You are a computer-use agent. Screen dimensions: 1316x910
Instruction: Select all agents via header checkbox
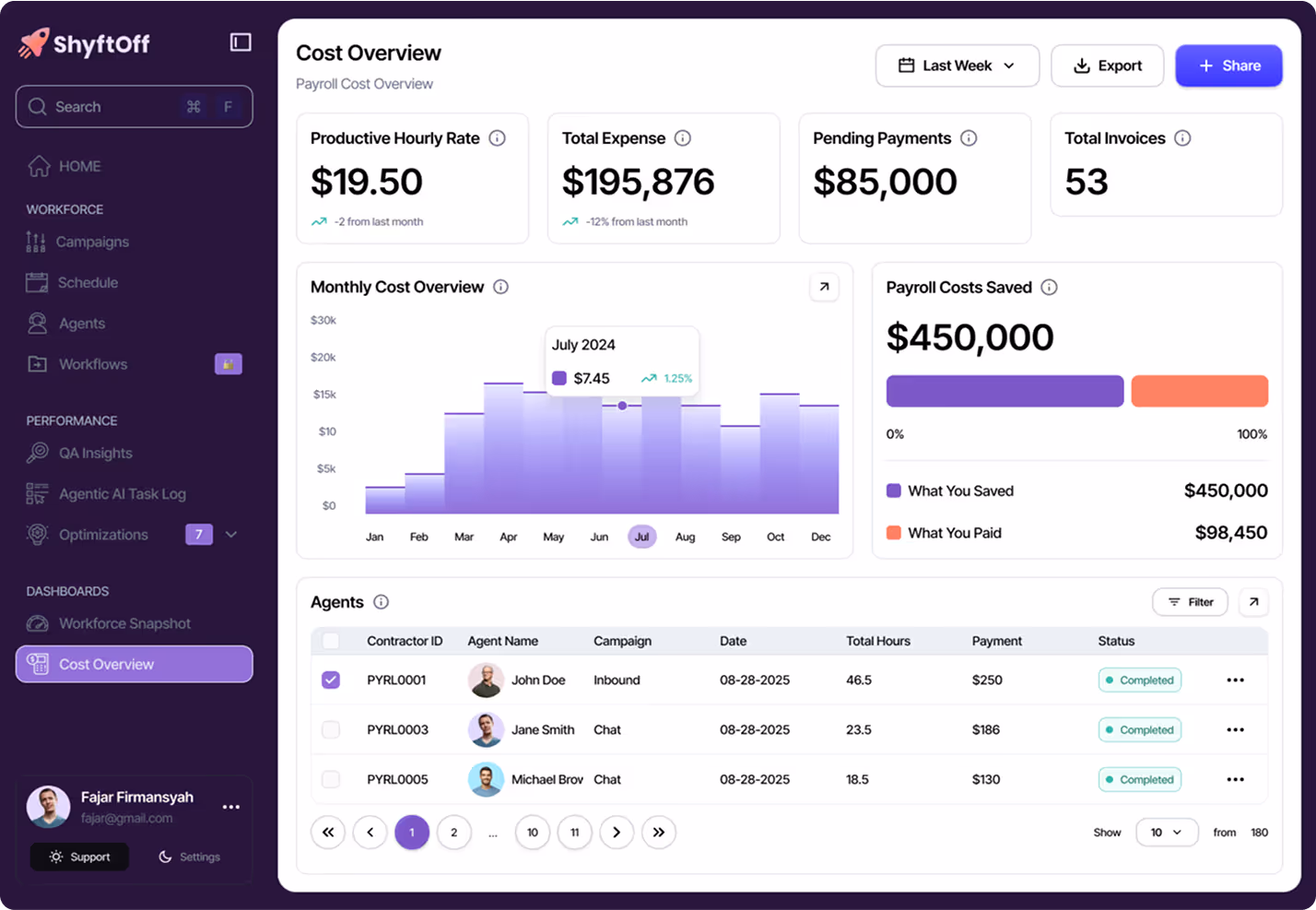[x=330, y=641]
